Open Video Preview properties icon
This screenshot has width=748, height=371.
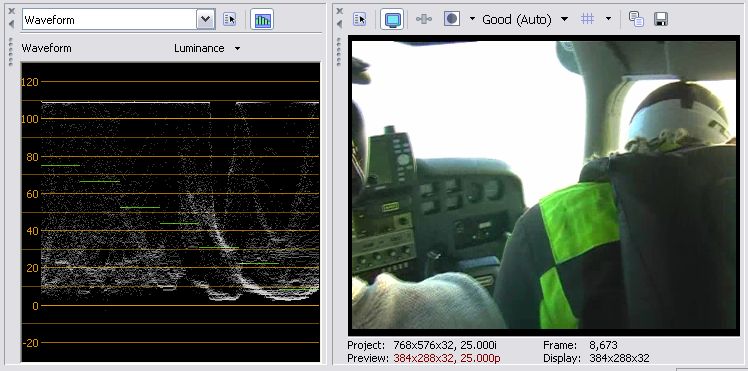click(x=360, y=20)
